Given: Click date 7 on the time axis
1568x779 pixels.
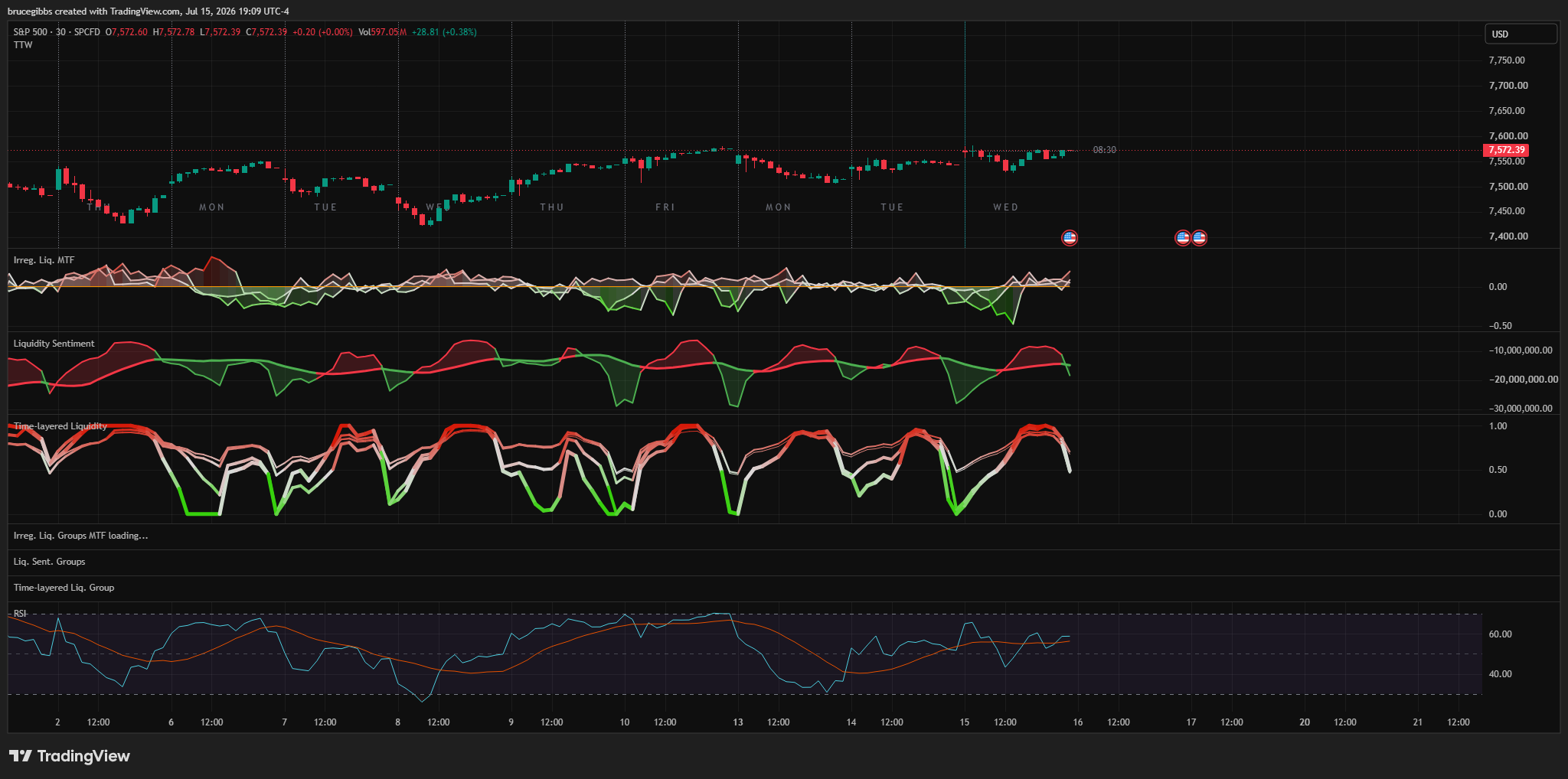Looking at the screenshot, I should tap(285, 722).
